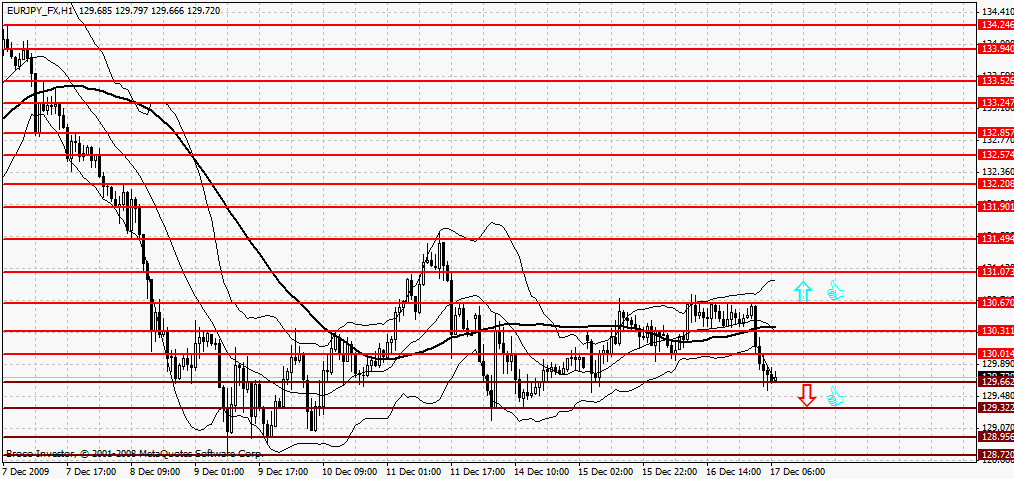Click the 133.526 red price label
This screenshot has height=479, width=1014.
[x=997, y=81]
